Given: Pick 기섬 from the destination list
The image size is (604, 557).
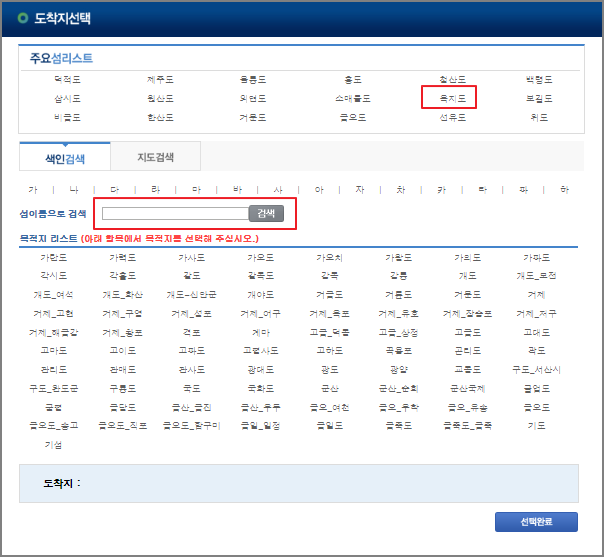Looking at the screenshot, I should [x=54, y=445].
